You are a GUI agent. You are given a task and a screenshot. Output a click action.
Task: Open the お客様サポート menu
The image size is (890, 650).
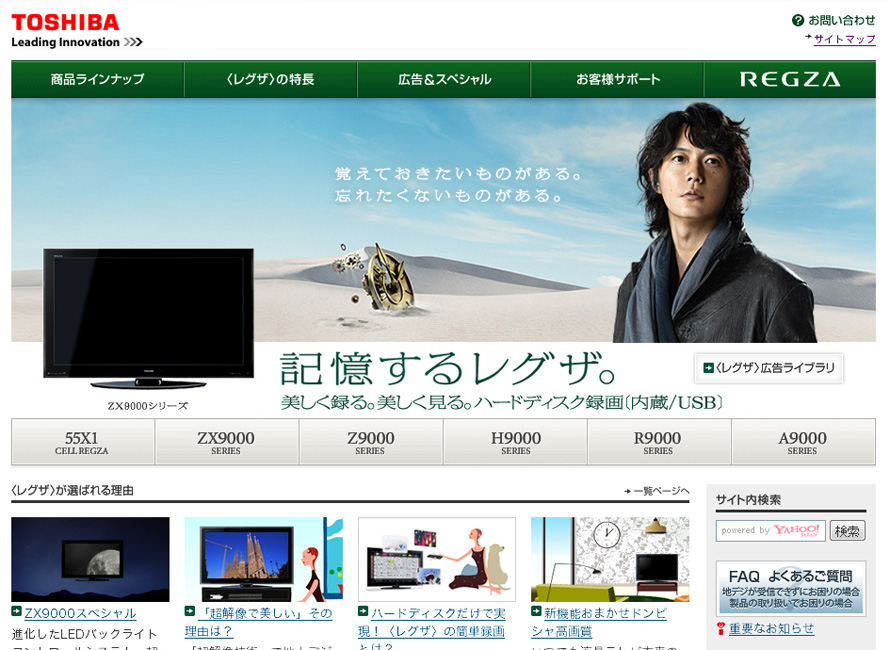(x=617, y=79)
